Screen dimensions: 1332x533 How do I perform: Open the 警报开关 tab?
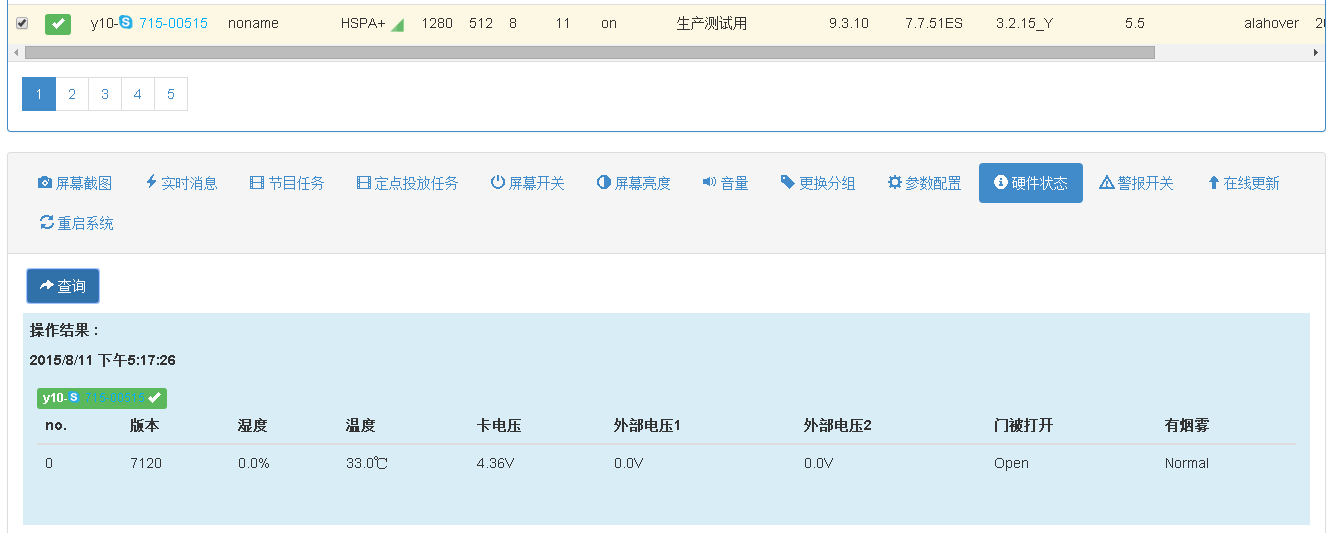click(x=1136, y=183)
